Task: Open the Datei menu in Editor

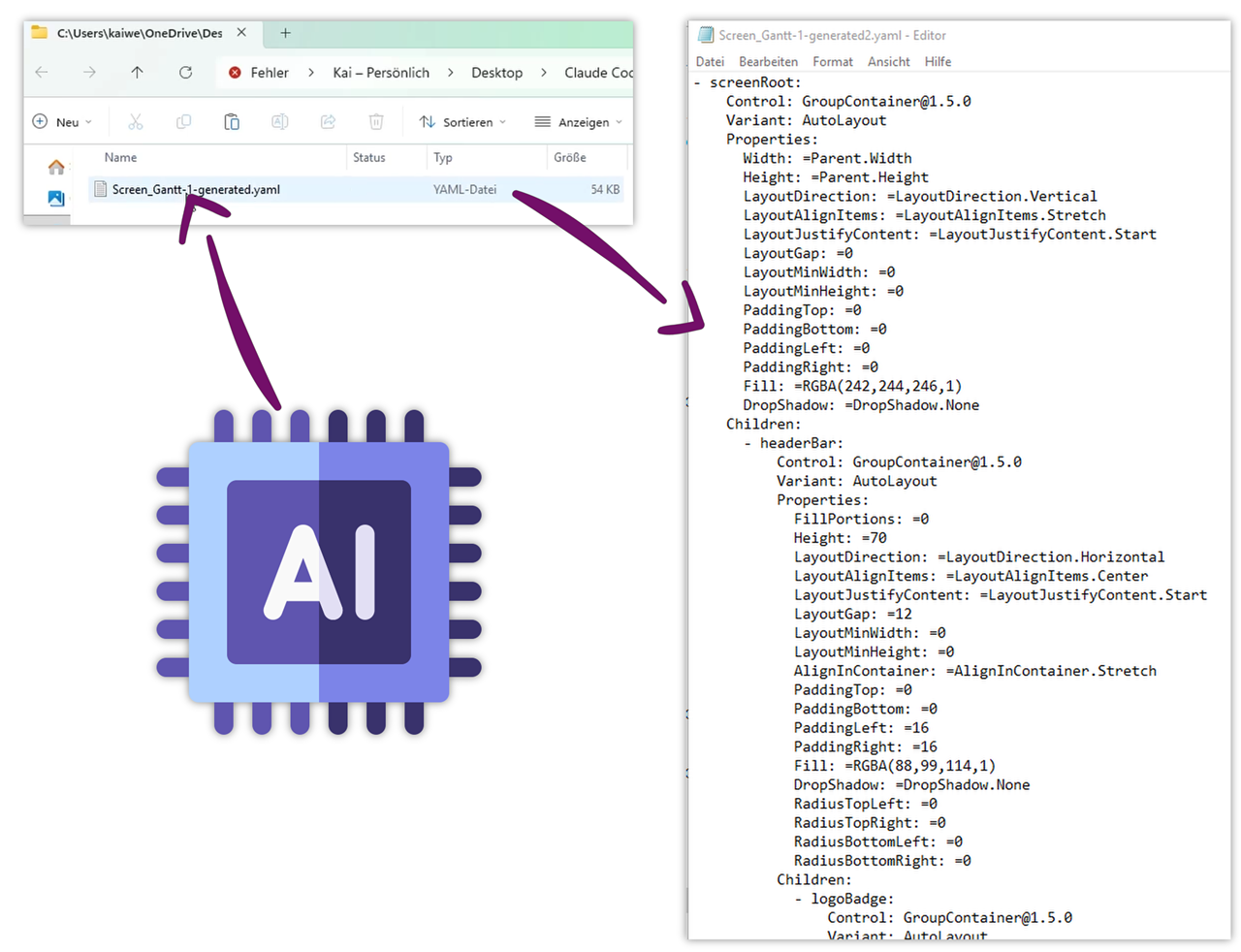Action: tap(710, 62)
